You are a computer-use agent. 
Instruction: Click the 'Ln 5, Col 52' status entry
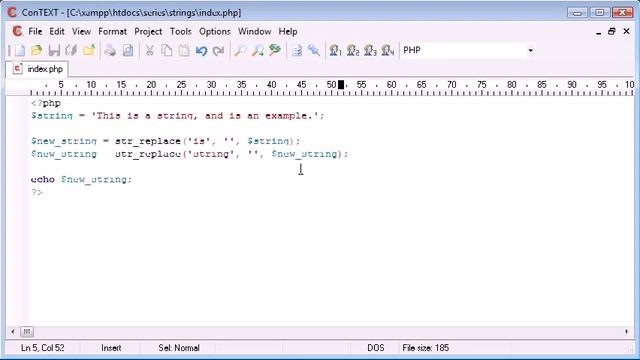point(42,348)
